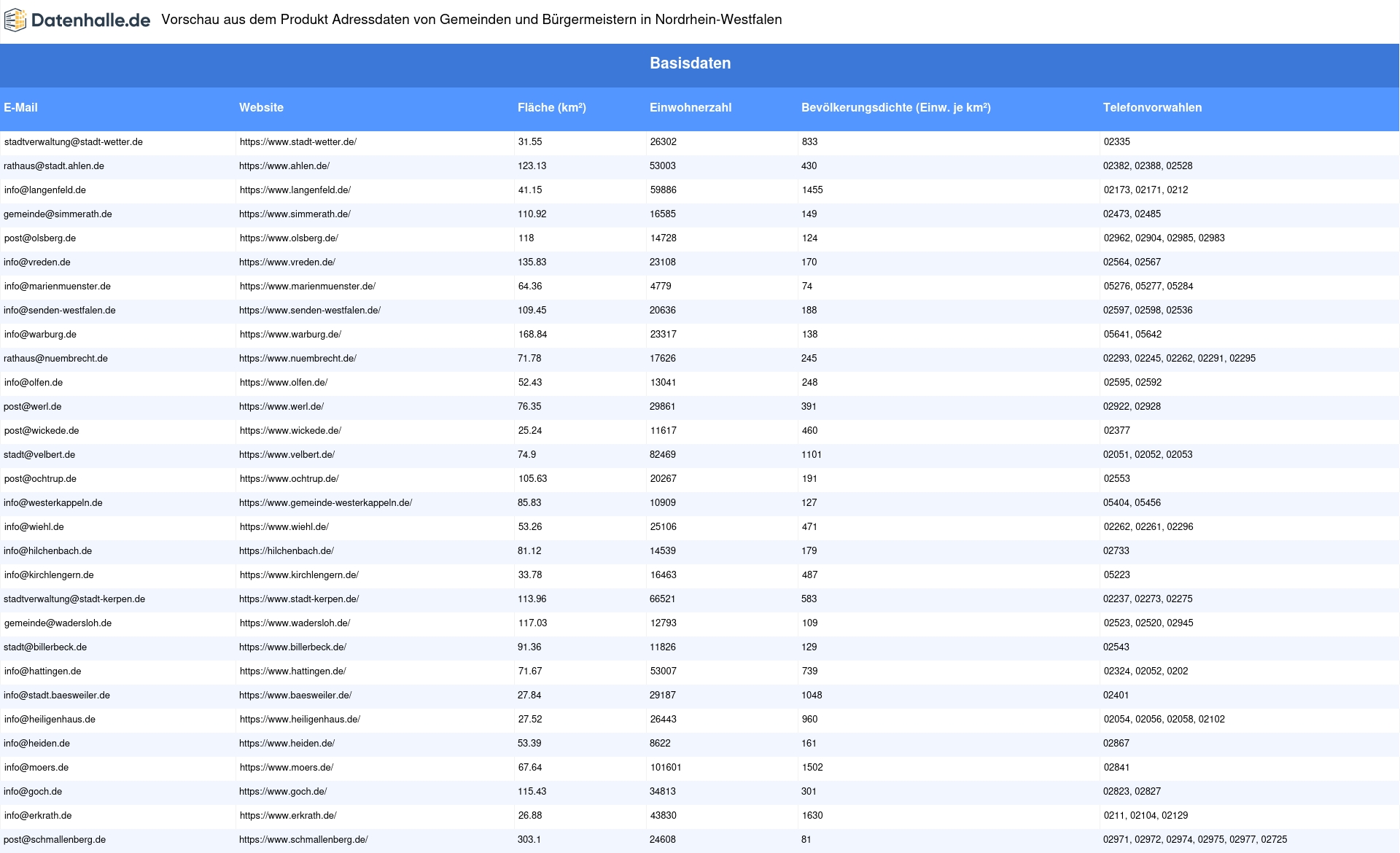This screenshot has width=1400, height=853.
Task: Click population value 82469 for Velbert
Action: point(663,455)
